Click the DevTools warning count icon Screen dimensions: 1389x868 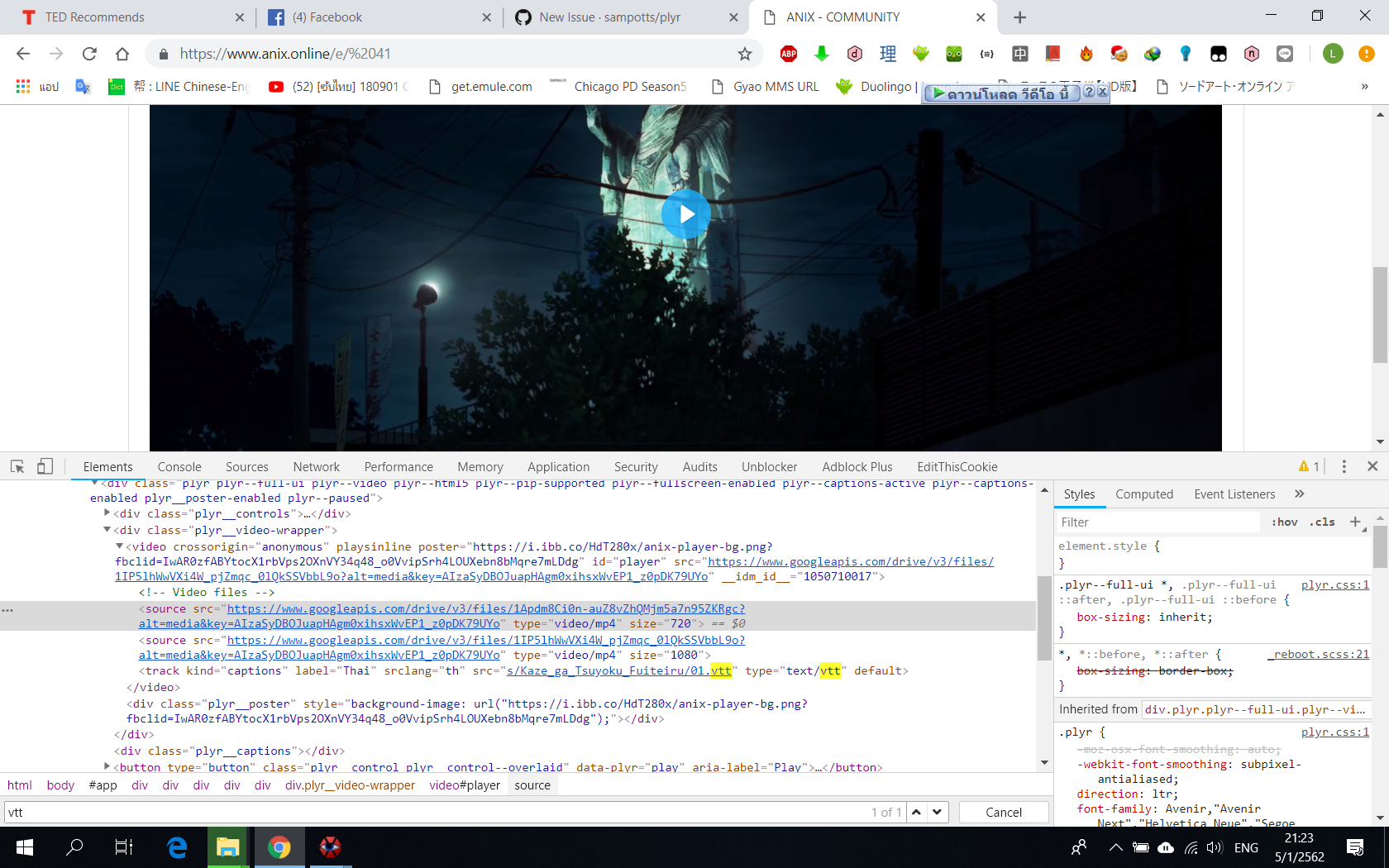[1309, 466]
